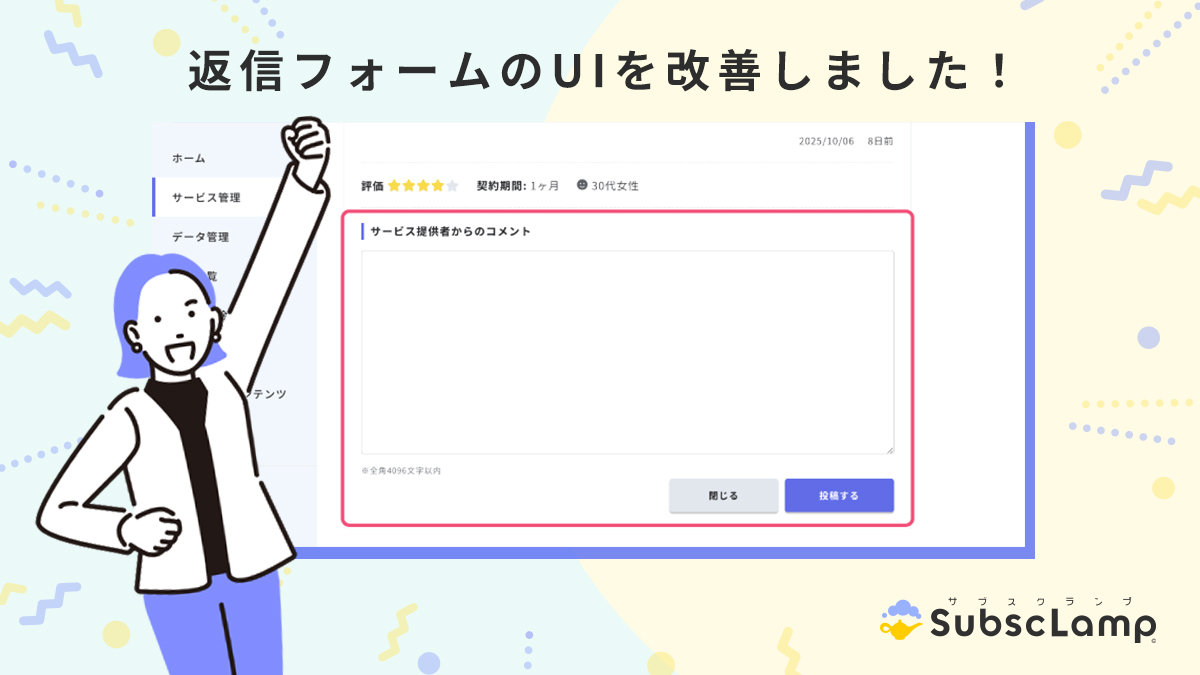Click the 閉じる button
This screenshot has height=675, width=1200.
pyautogui.click(x=723, y=495)
